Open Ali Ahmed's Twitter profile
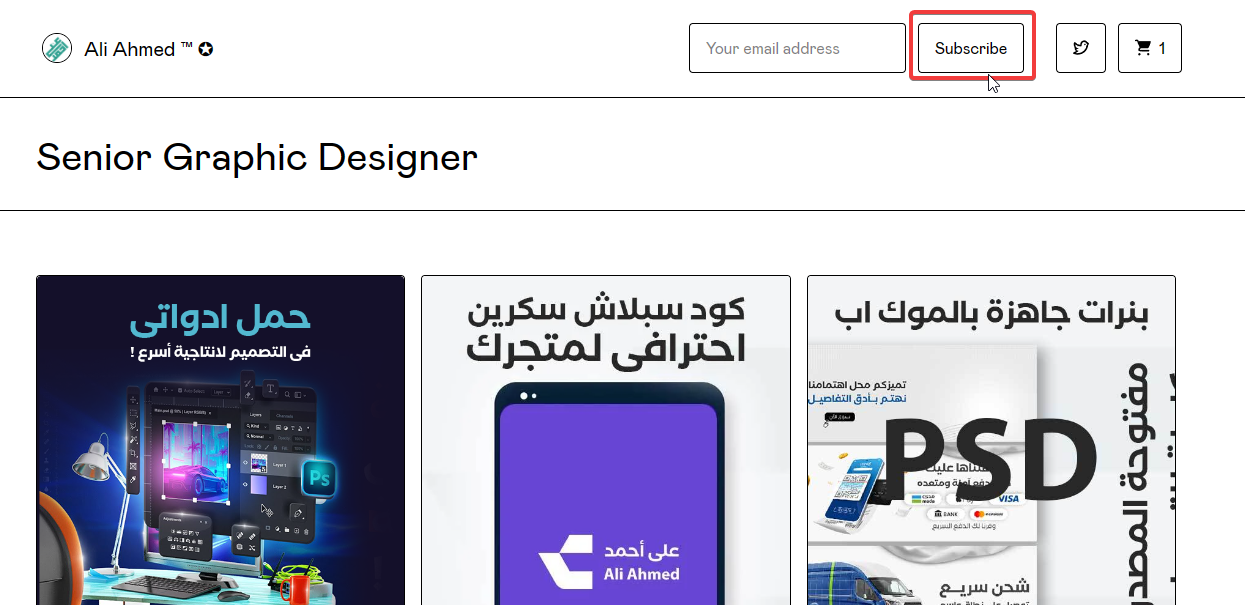This screenshot has height=605, width=1245. tap(1080, 47)
